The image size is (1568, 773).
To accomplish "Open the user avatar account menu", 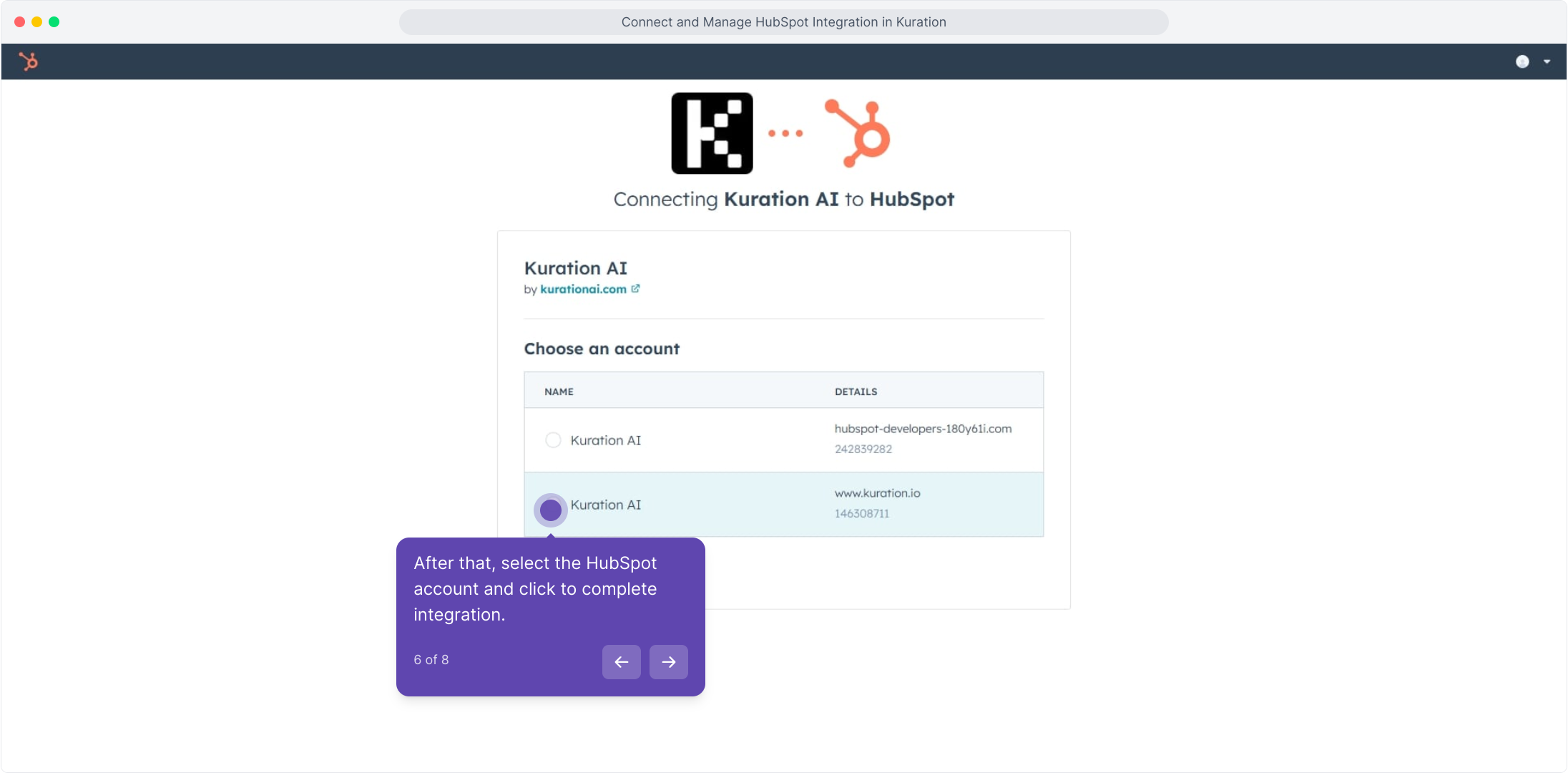I will [1522, 62].
